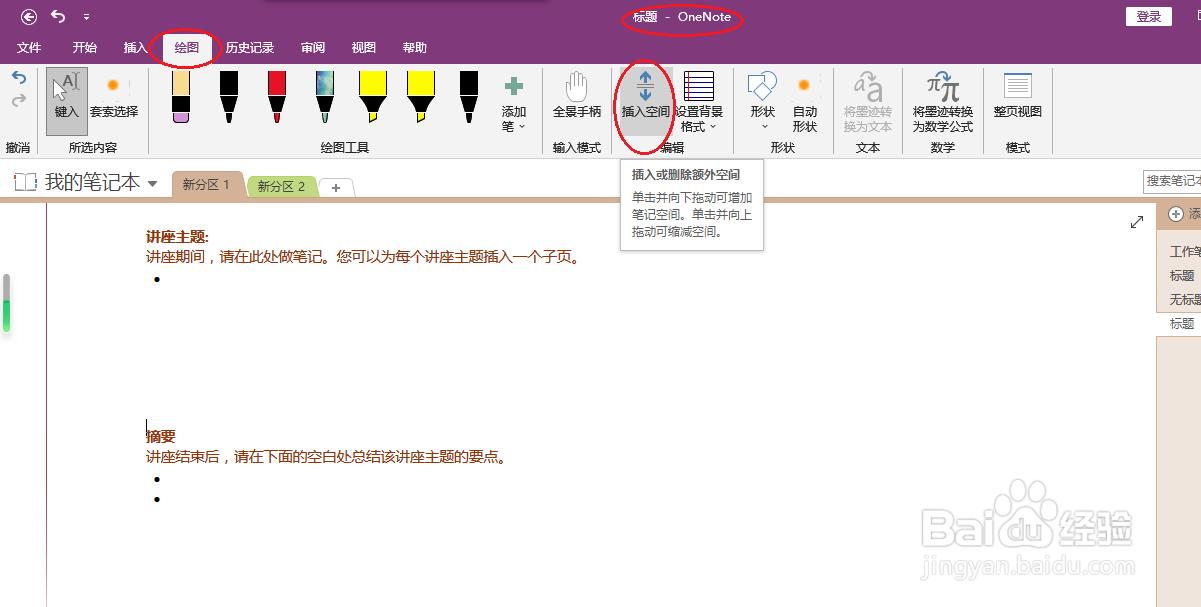Click the add page plus icon in the page list
Viewport: 1201px width, 607px height.
coord(1176,214)
